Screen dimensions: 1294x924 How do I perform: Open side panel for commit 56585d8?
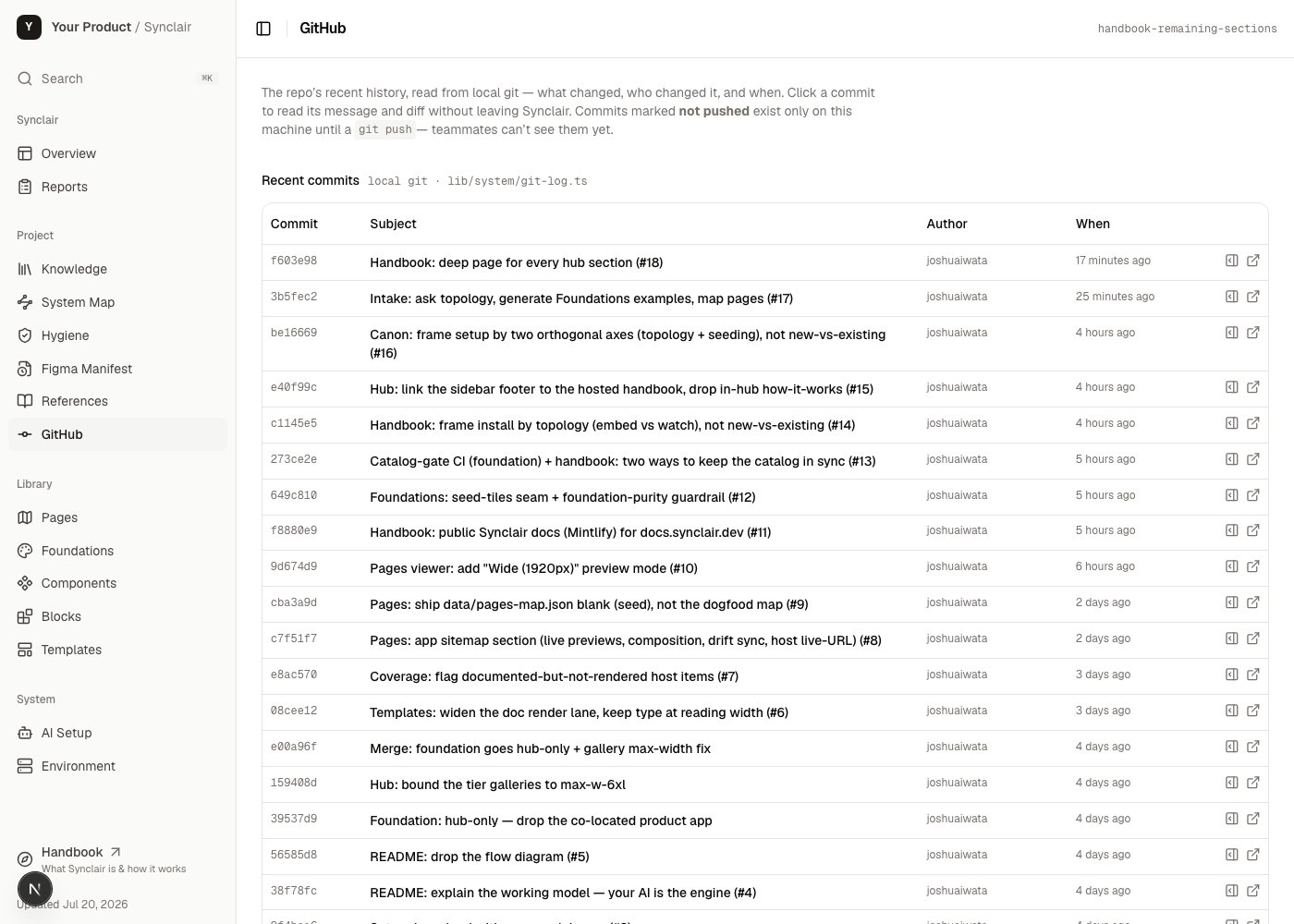coord(1231,855)
